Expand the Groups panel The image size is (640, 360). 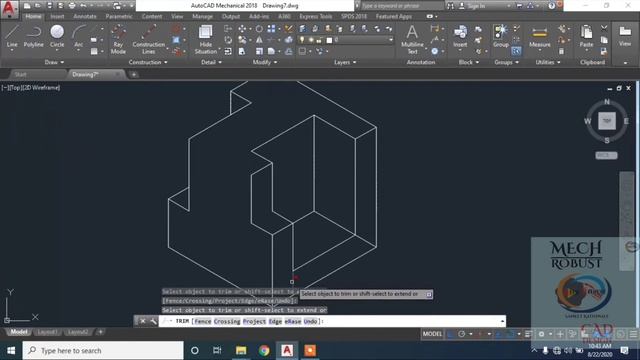pos(507,62)
